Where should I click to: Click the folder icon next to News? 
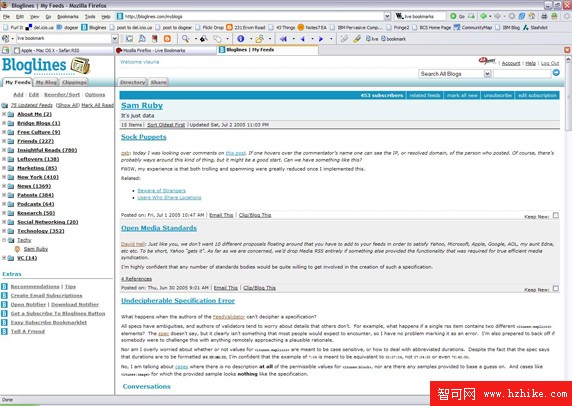tap(11, 186)
